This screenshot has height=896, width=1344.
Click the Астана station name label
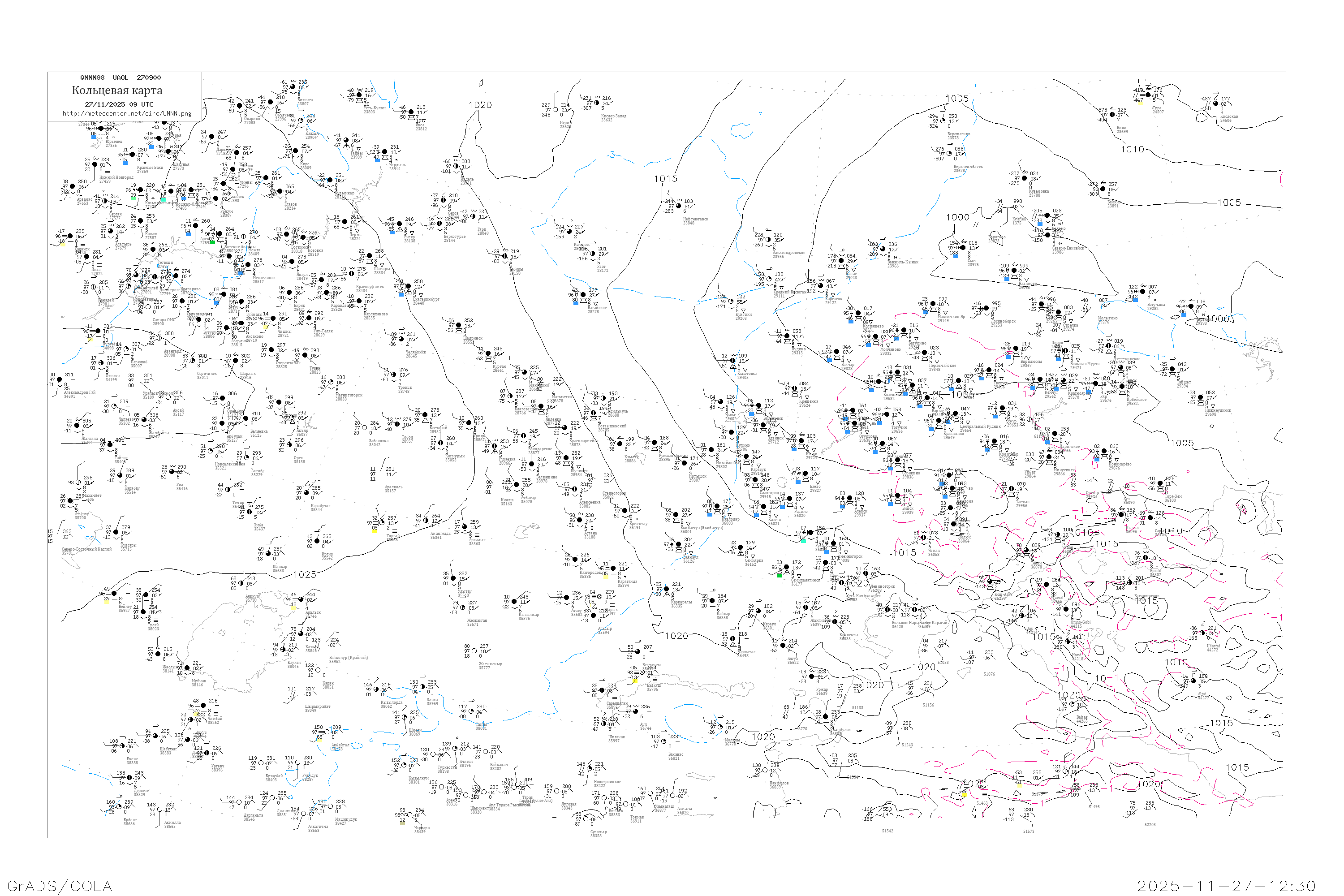pos(591,534)
